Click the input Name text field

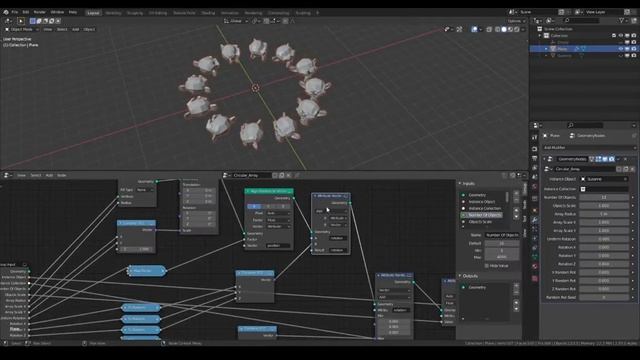point(502,235)
